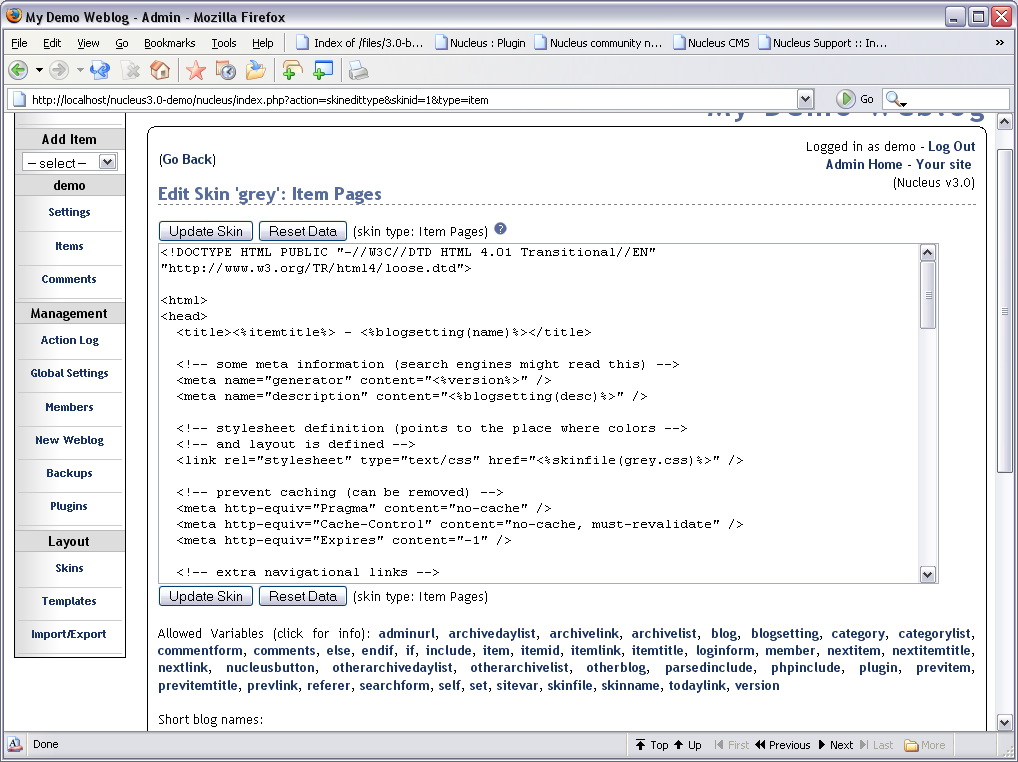The height and width of the screenshot is (762, 1018).
Task: Open the Items sidebar link
Action: tap(69, 246)
